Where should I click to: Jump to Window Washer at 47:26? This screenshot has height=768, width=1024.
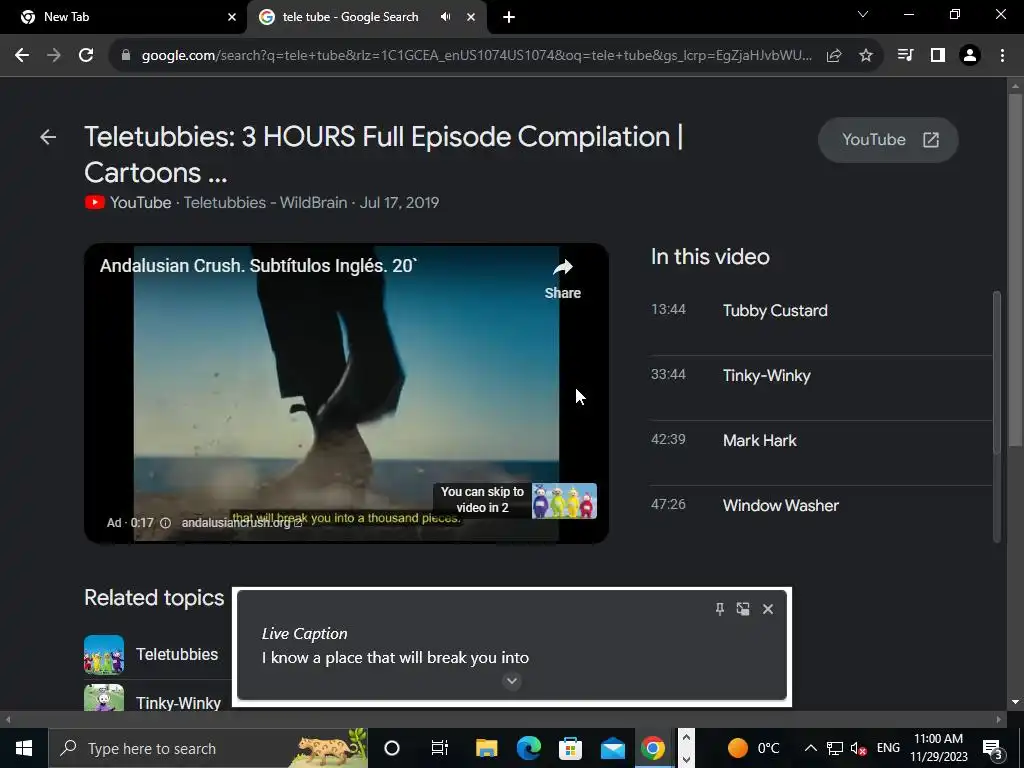[821, 505]
